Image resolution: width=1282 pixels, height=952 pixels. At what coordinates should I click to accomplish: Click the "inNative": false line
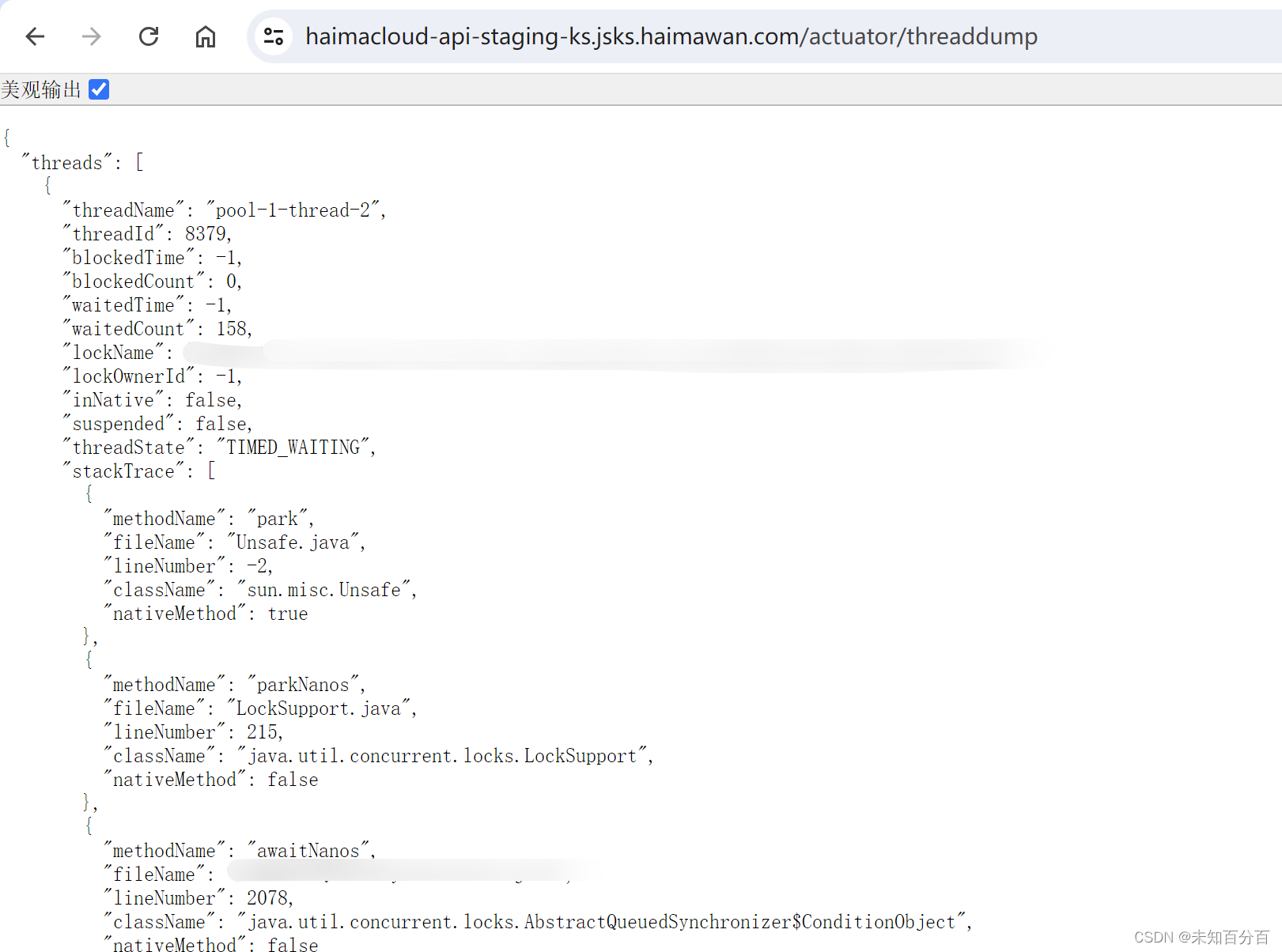(153, 400)
